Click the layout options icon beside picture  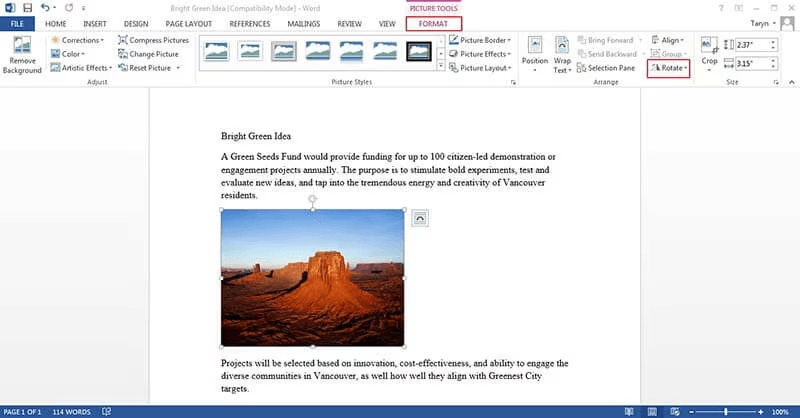419,218
